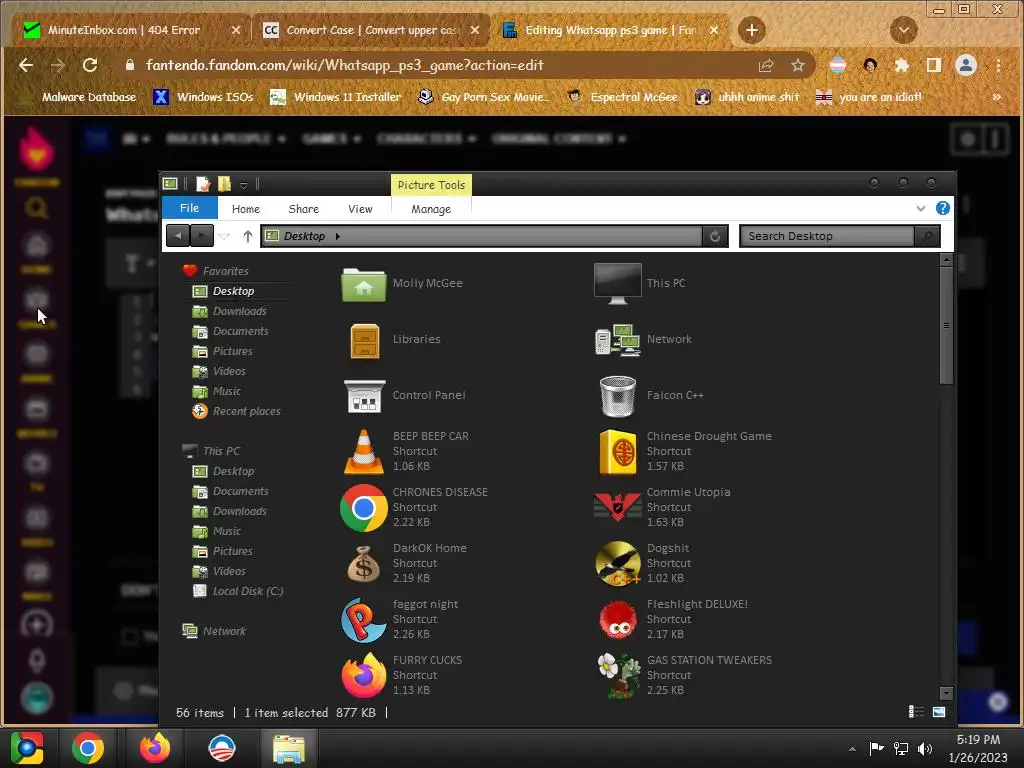The height and width of the screenshot is (768, 1024).
Task: Select the Chinese Drought Game mahjong shortcut
Action: 617,452
